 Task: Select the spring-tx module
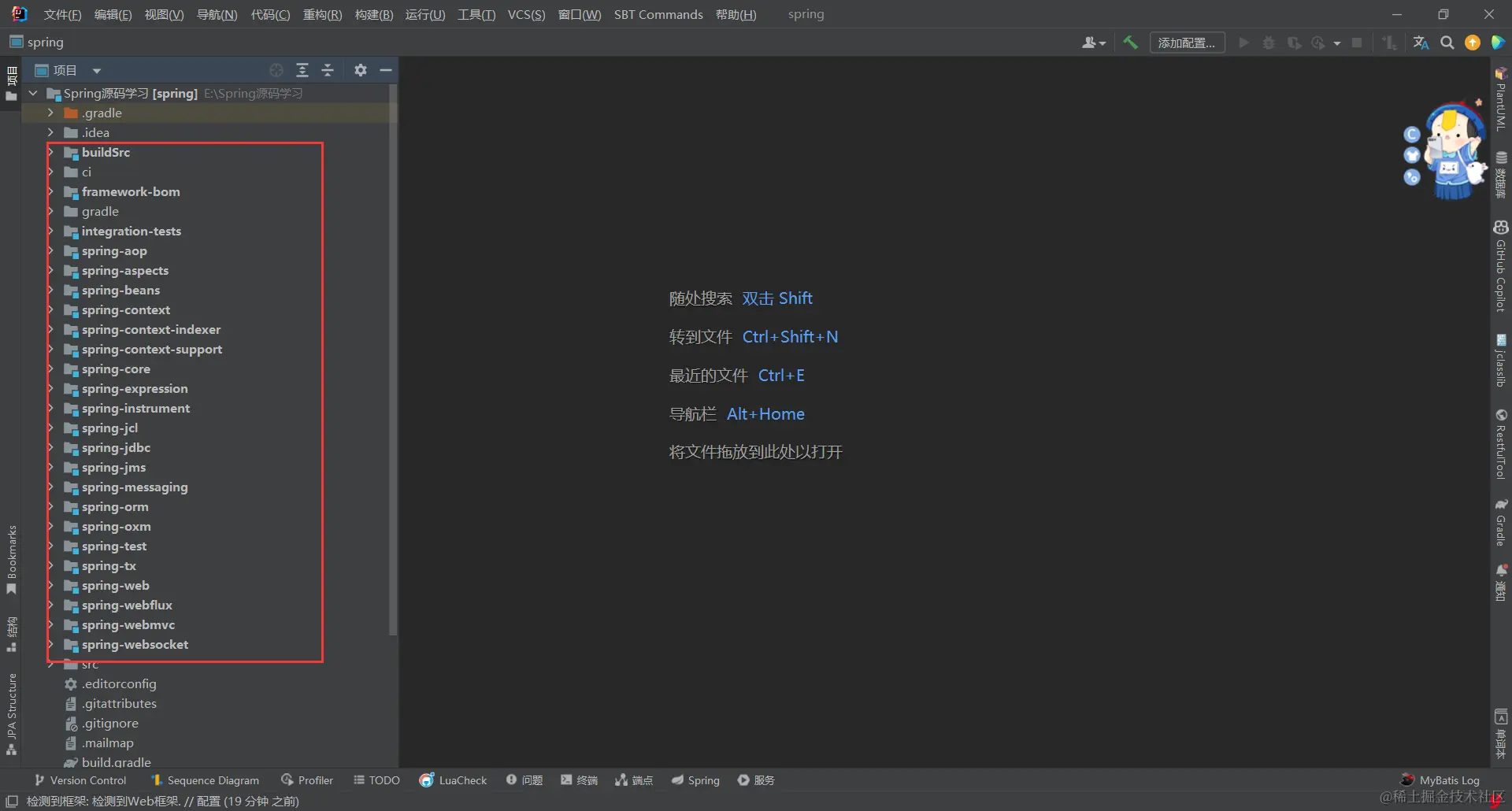[109, 566]
